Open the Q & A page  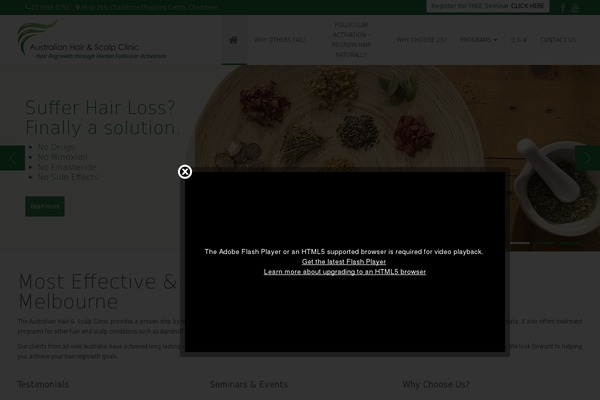pos(518,40)
